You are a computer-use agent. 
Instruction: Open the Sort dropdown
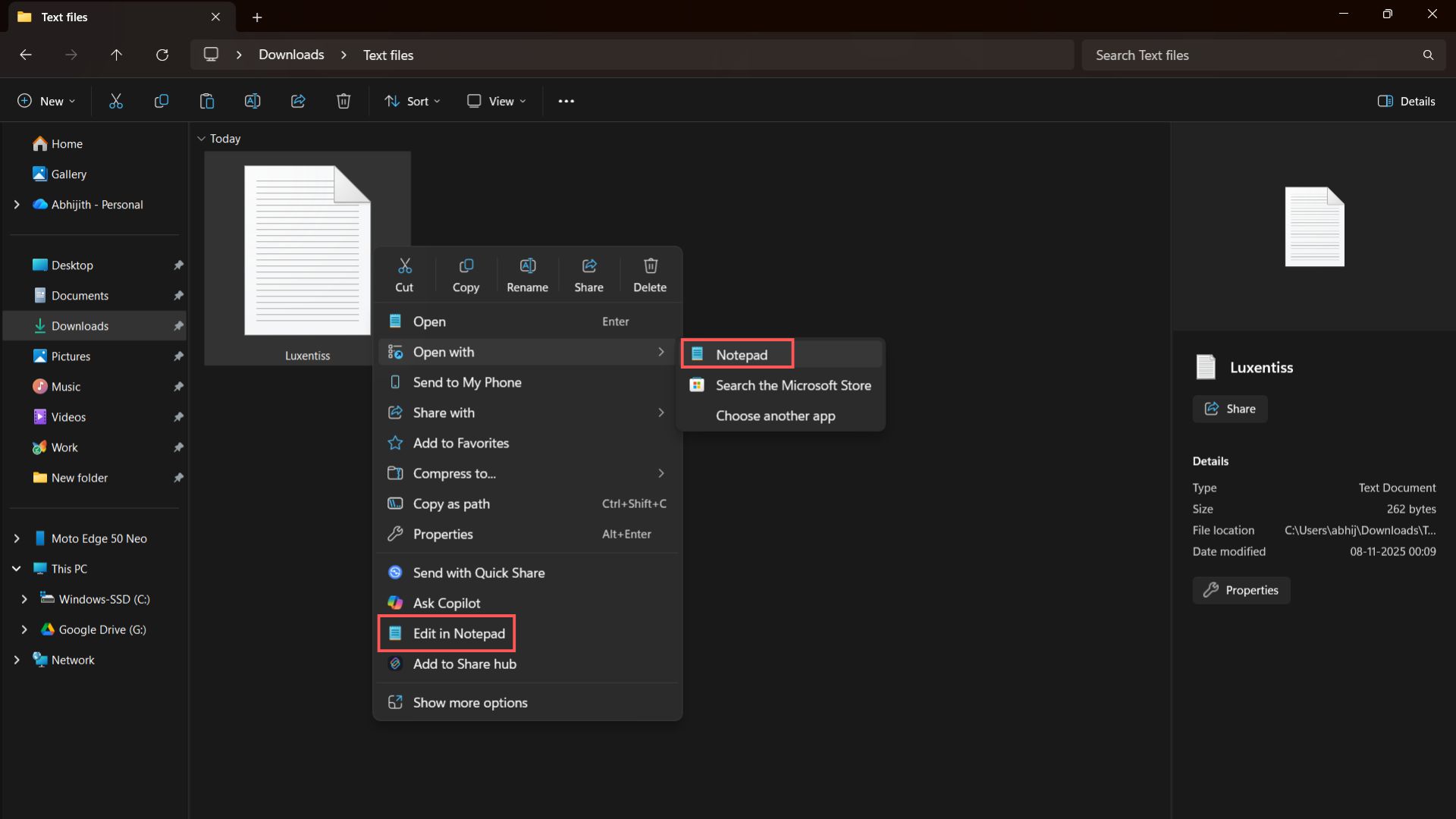click(x=412, y=100)
